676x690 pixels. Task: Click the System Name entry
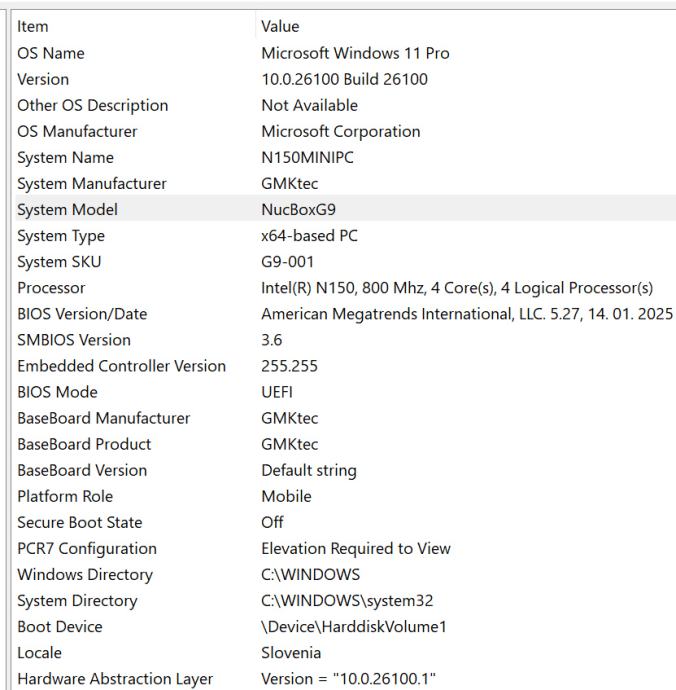(x=66, y=158)
